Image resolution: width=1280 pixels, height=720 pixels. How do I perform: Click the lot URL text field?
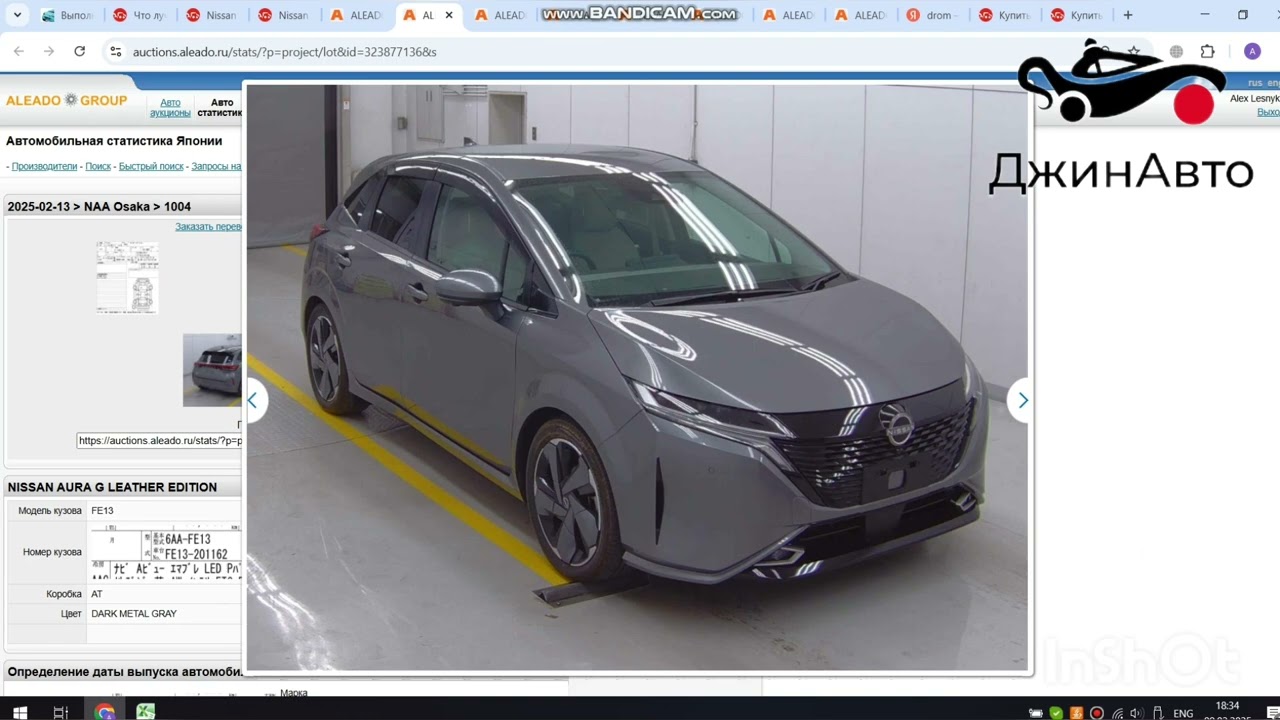pyautogui.click(x=159, y=440)
